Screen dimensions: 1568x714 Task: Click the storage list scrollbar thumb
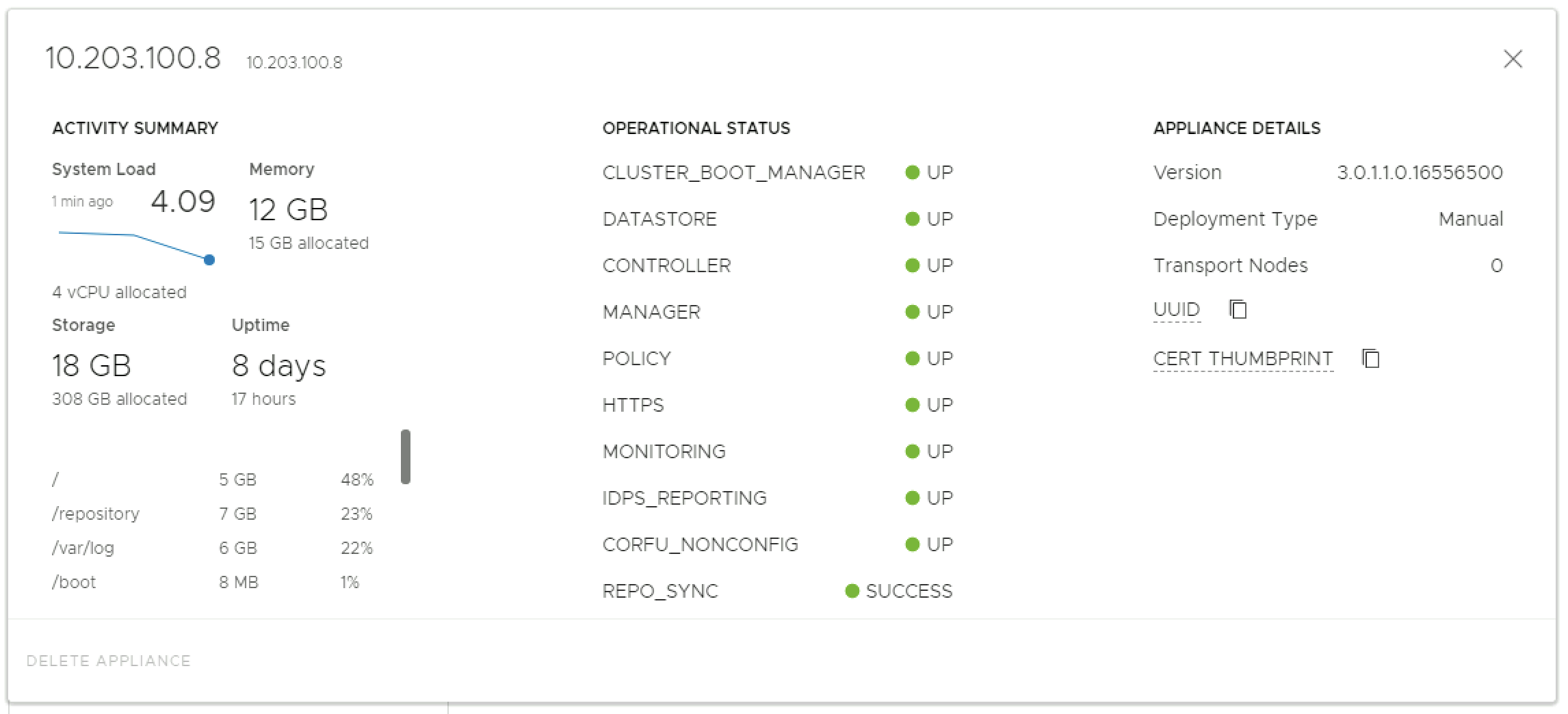point(406,456)
